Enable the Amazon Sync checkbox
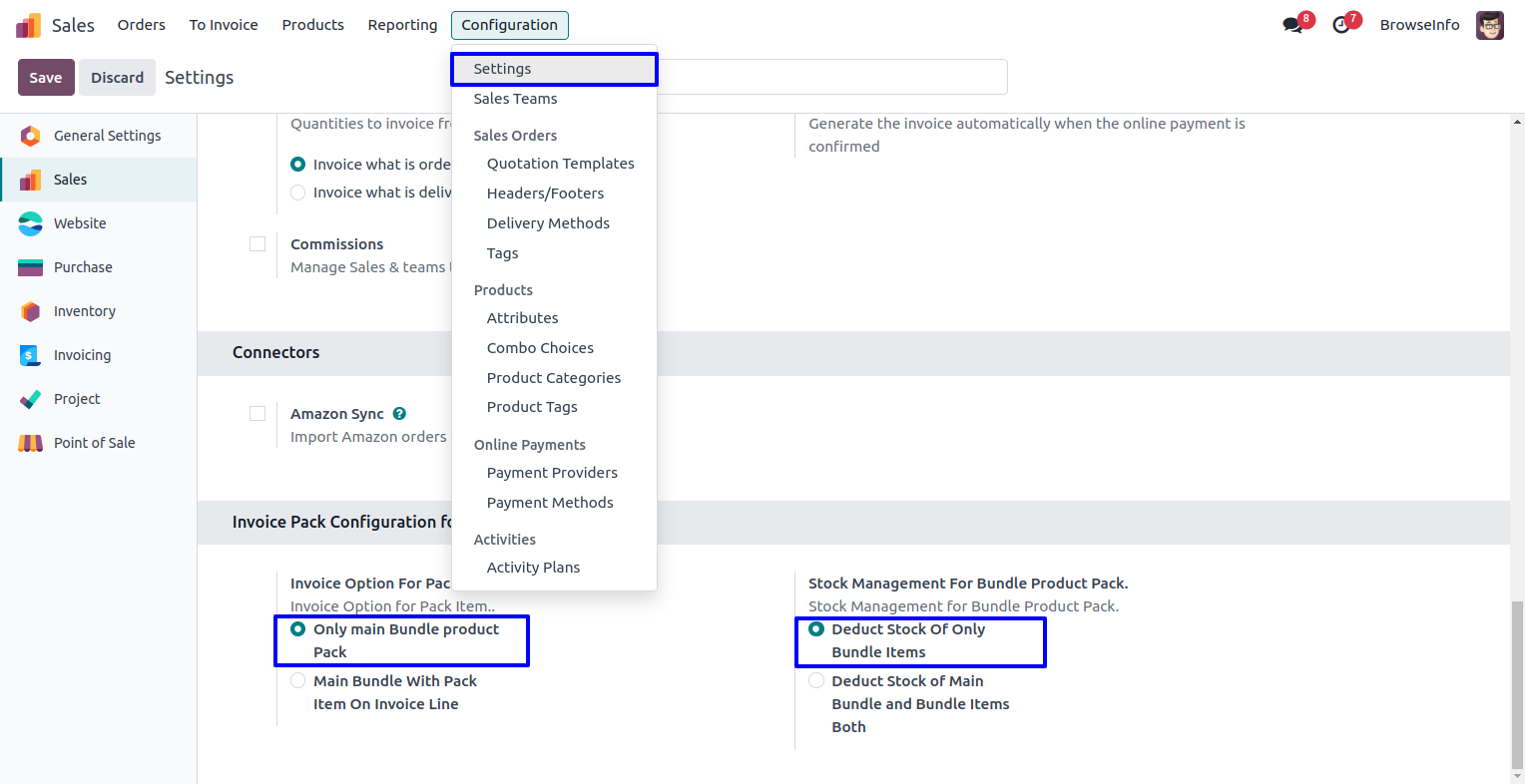Viewport: 1525px width, 784px height. coord(257,414)
